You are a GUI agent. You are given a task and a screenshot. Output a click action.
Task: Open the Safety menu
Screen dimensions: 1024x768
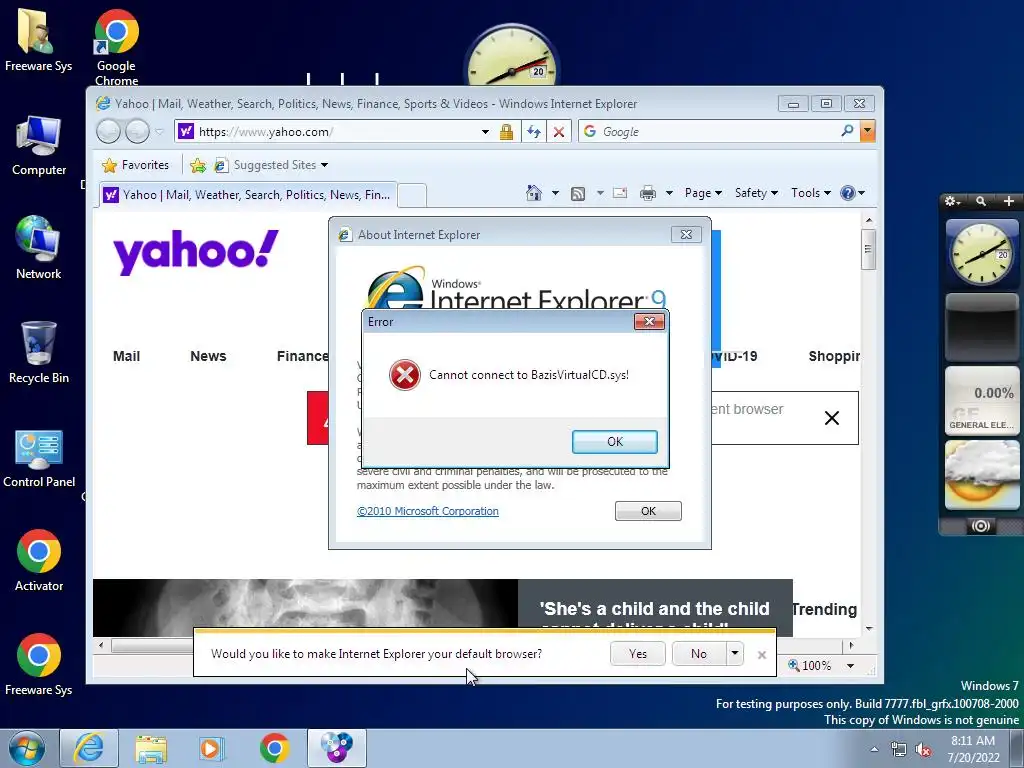coord(756,193)
